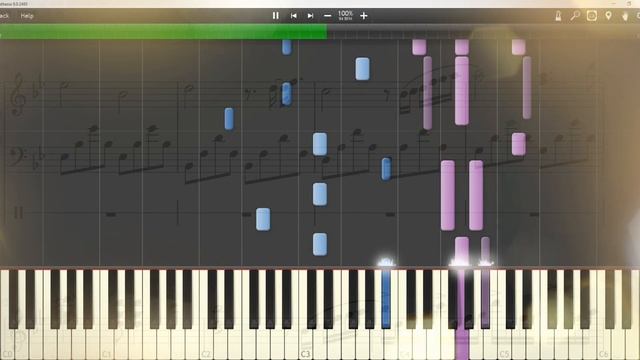
Task: Click the piano key labeled C5
Action: pyautogui.click(x=504, y=314)
